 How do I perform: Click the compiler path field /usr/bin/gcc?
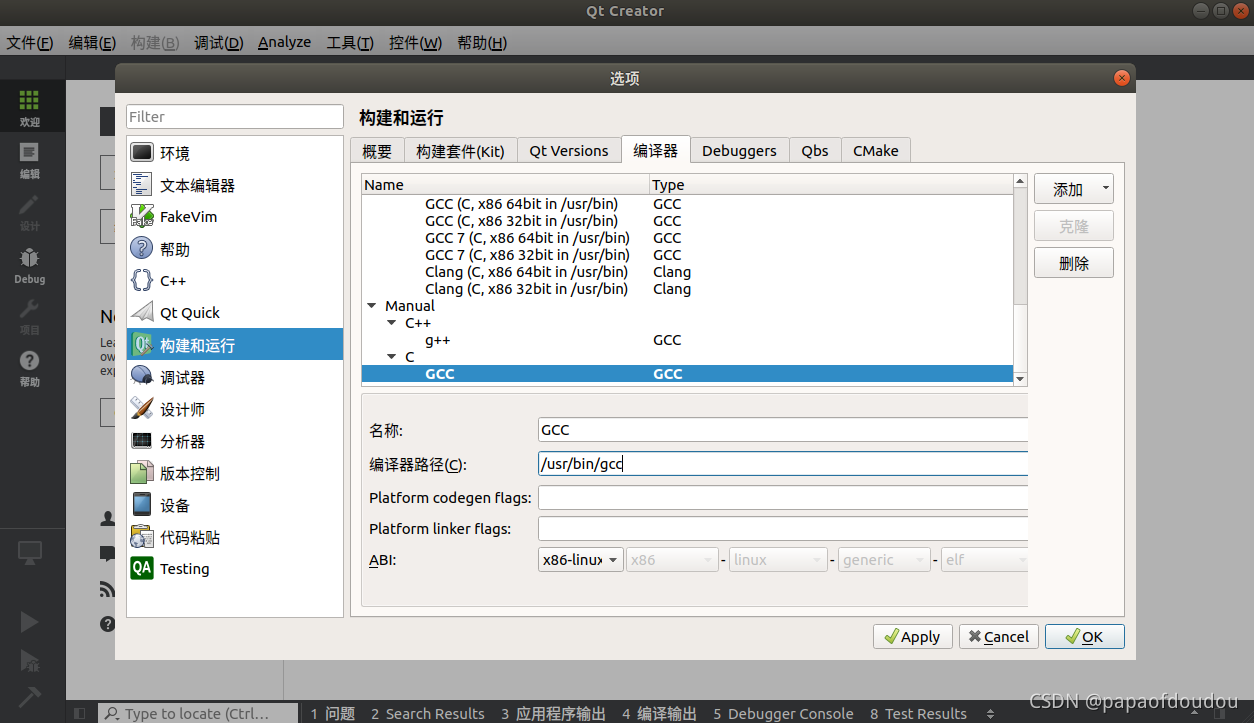point(783,464)
